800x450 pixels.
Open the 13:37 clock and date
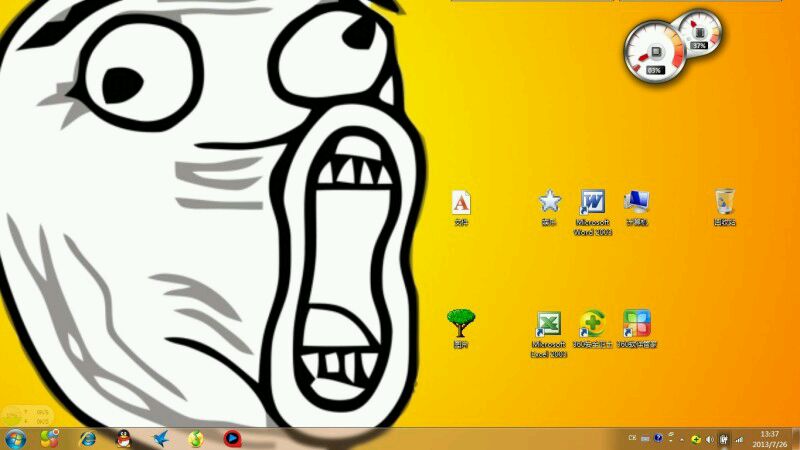point(769,439)
